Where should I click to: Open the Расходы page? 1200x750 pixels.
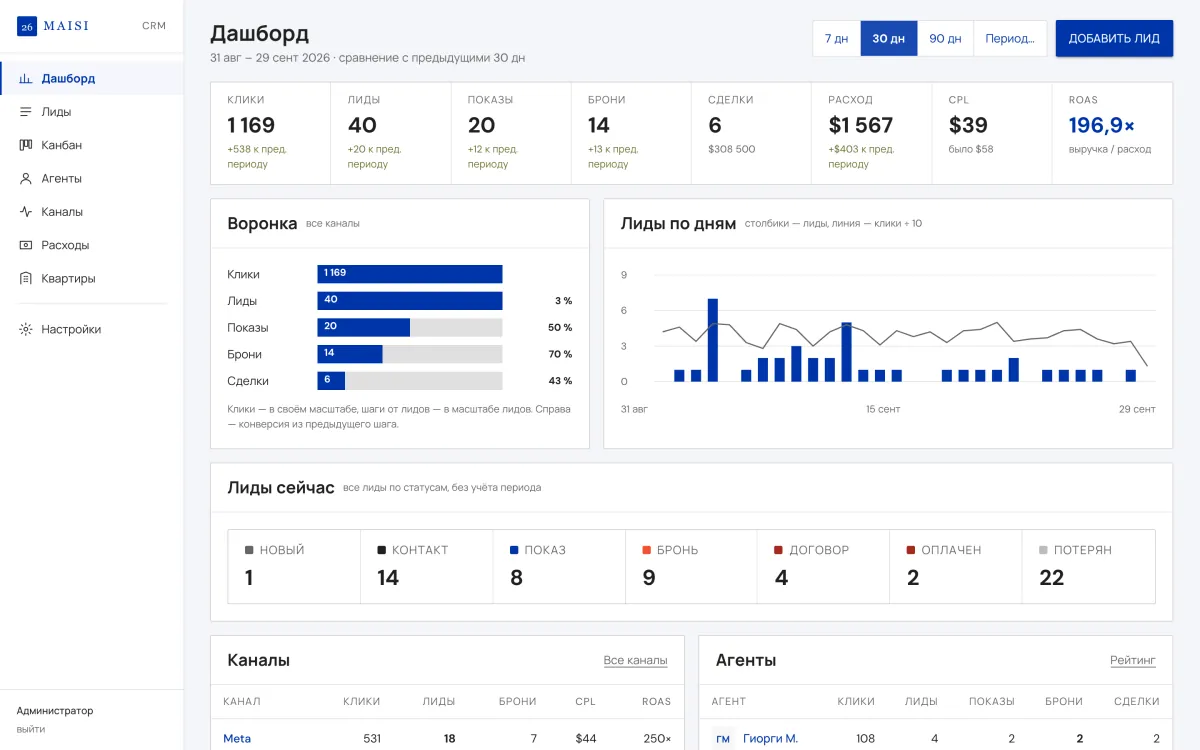pyautogui.click(x=92, y=245)
